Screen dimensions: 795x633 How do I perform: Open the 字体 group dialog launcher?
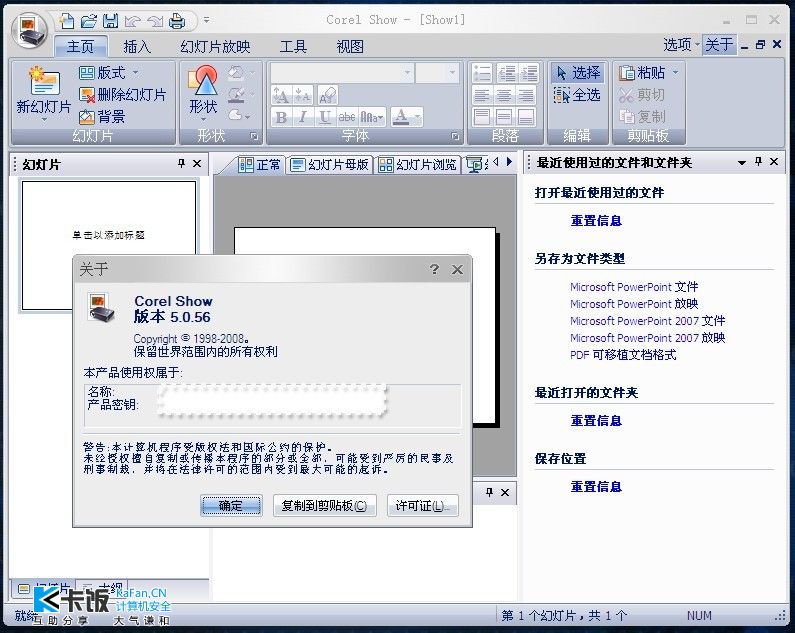pos(455,136)
